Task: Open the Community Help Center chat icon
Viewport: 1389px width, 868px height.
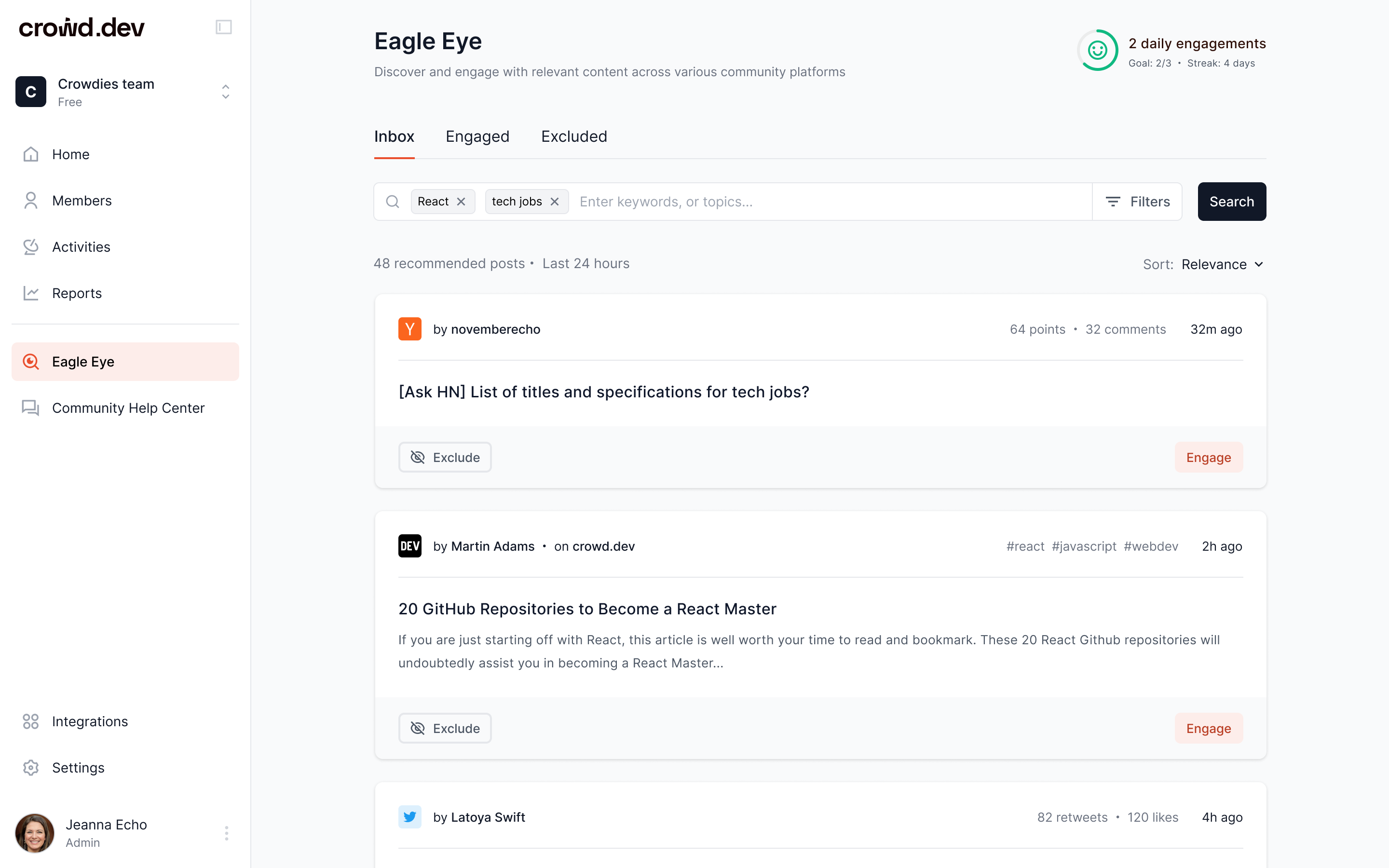Action: click(x=30, y=407)
